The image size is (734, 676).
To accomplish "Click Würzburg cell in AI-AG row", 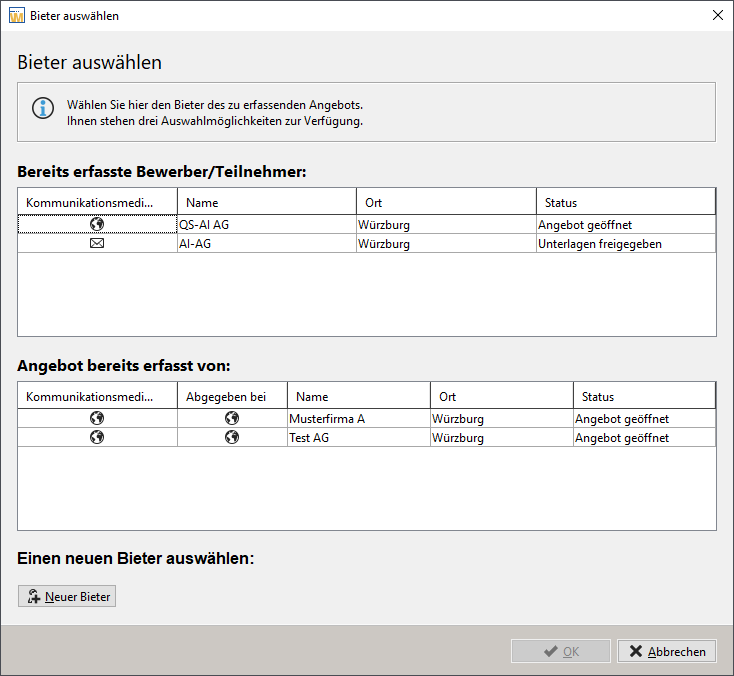I will point(447,243).
